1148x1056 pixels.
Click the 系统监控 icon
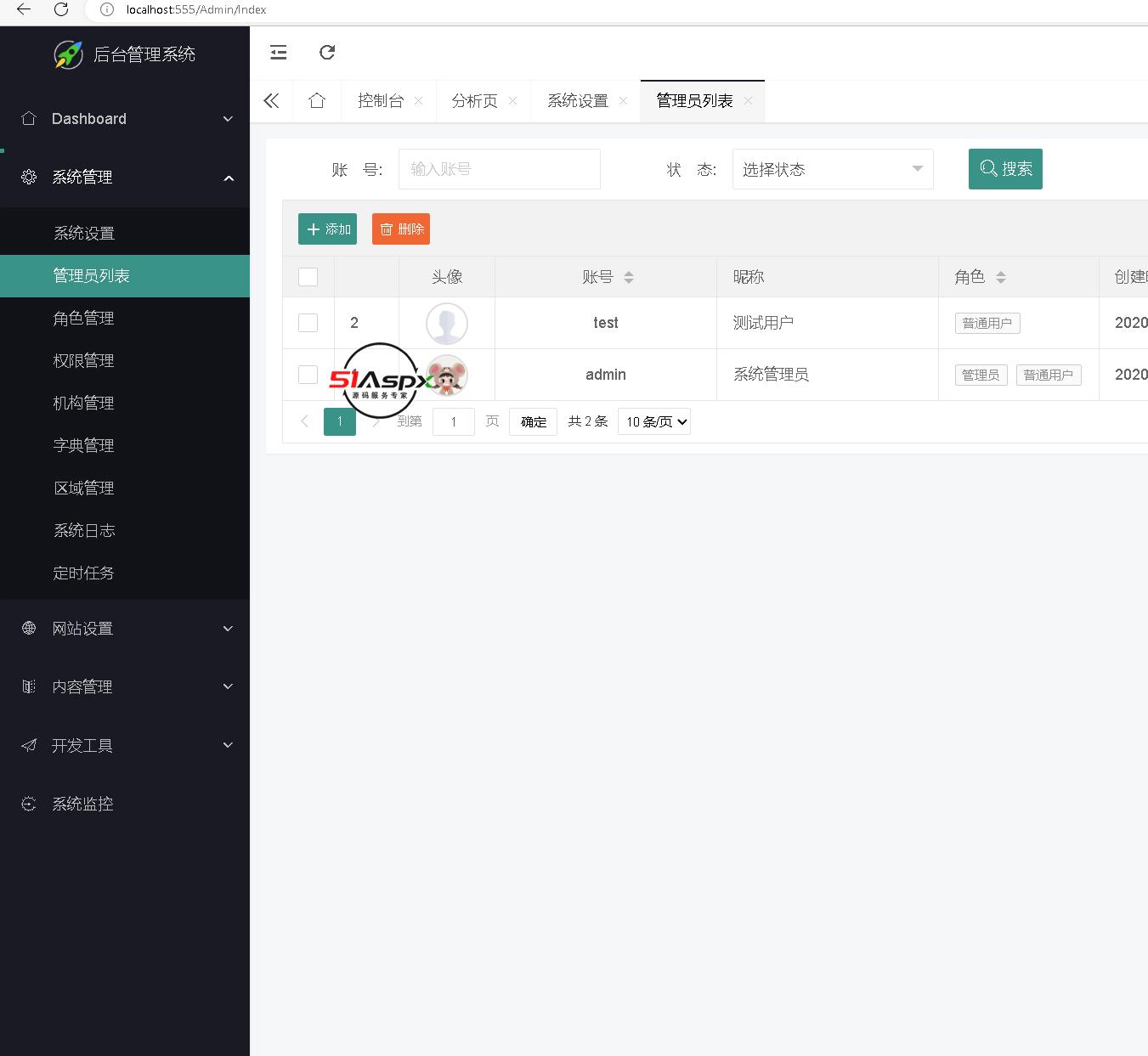point(29,804)
